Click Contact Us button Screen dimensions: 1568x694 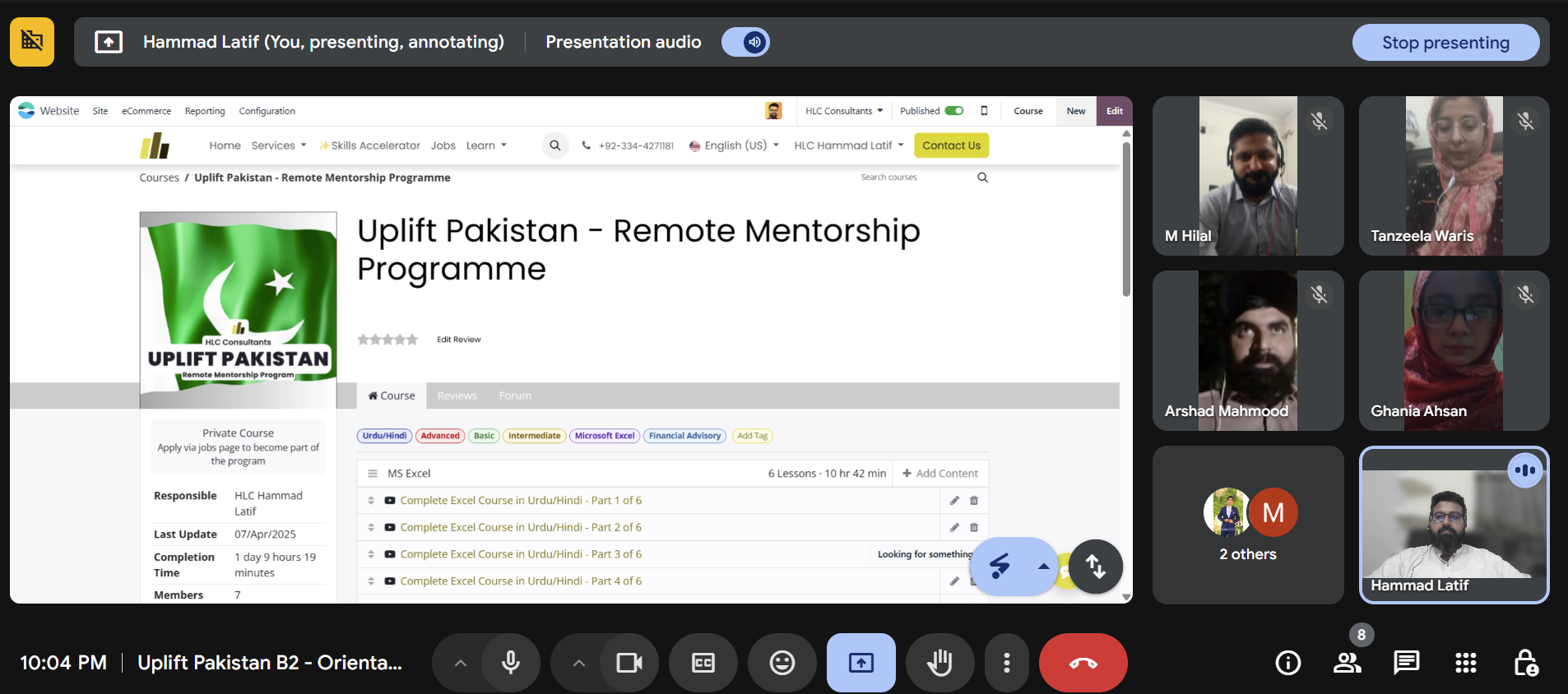pyautogui.click(x=951, y=146)
